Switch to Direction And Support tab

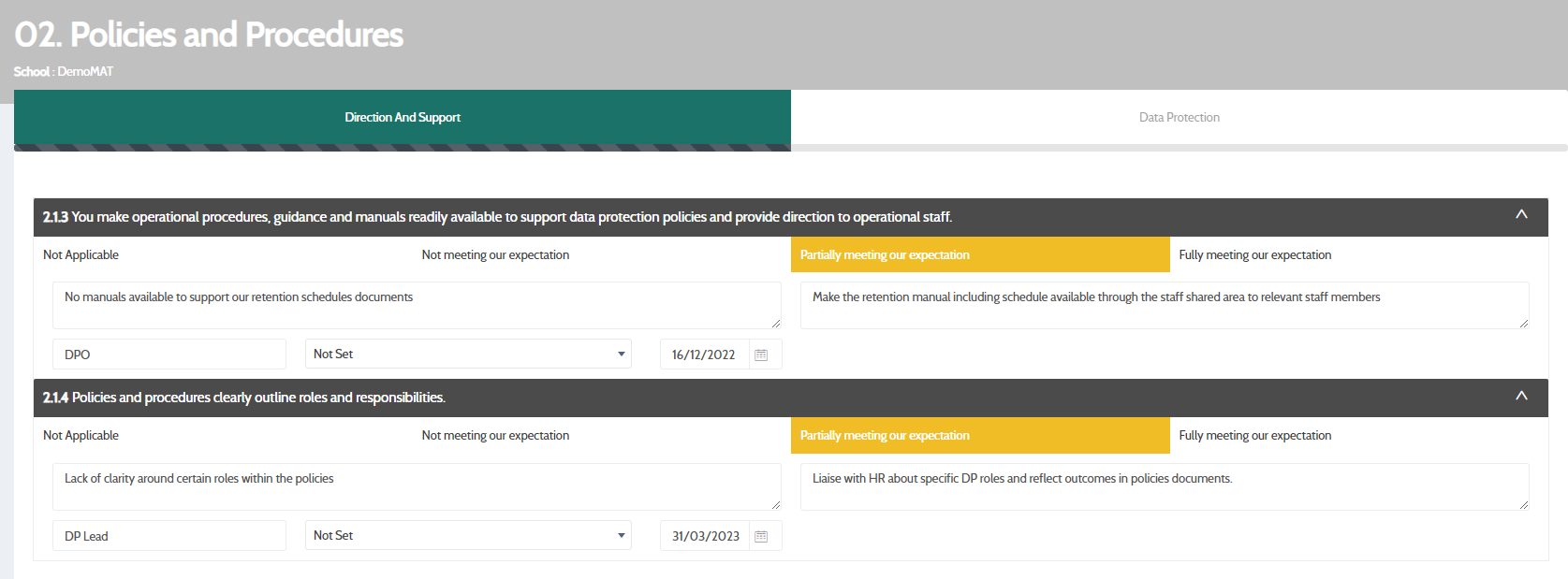pos(403,118)
